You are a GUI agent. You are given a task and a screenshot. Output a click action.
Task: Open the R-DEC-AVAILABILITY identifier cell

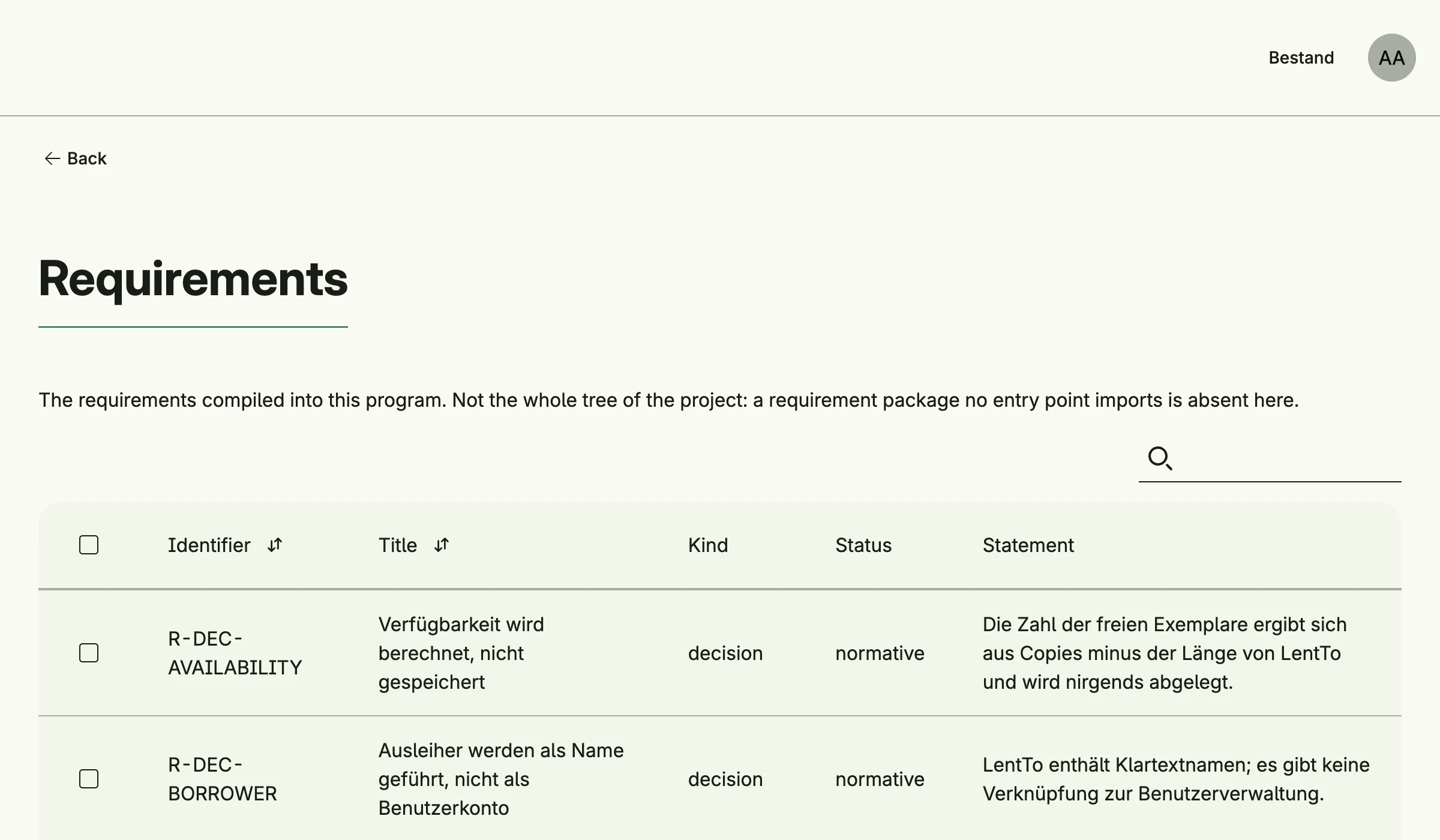point(235,653)
